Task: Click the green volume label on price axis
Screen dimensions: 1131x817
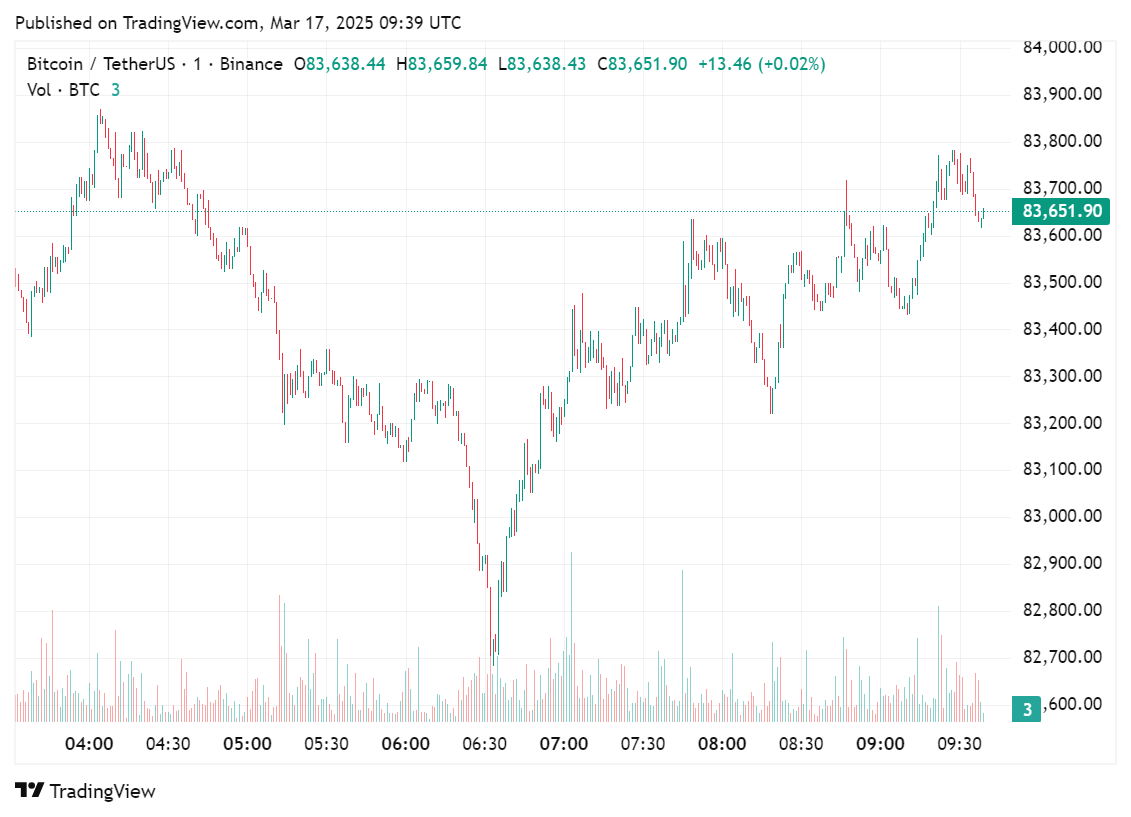Action: tap(1026, 710)
